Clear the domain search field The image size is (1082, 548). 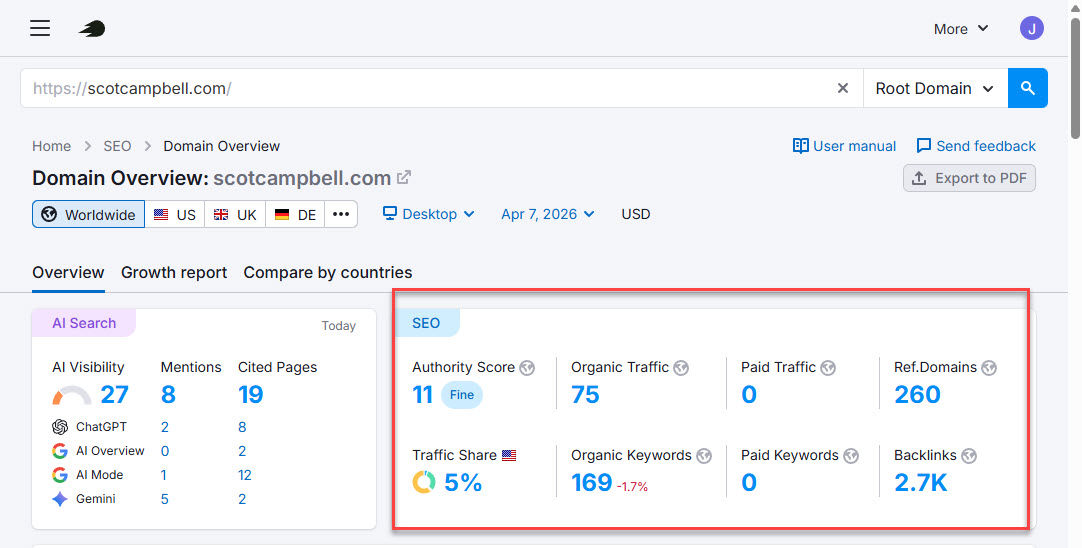843,88
